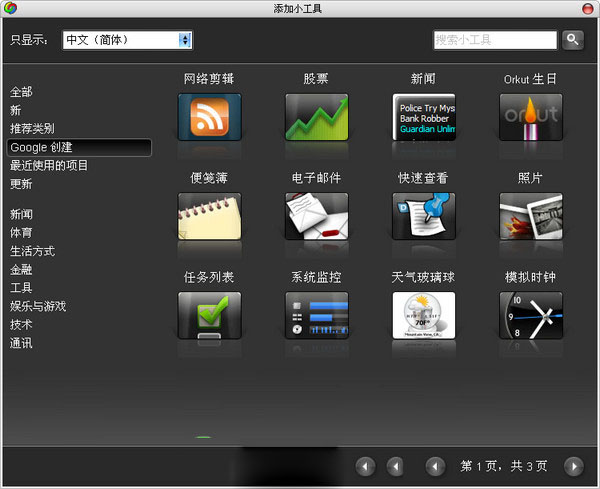This screenshot has height=489, width=600.
Task: Pick the 任务列表 green checkmark gadget
Action: pos(209,315)
